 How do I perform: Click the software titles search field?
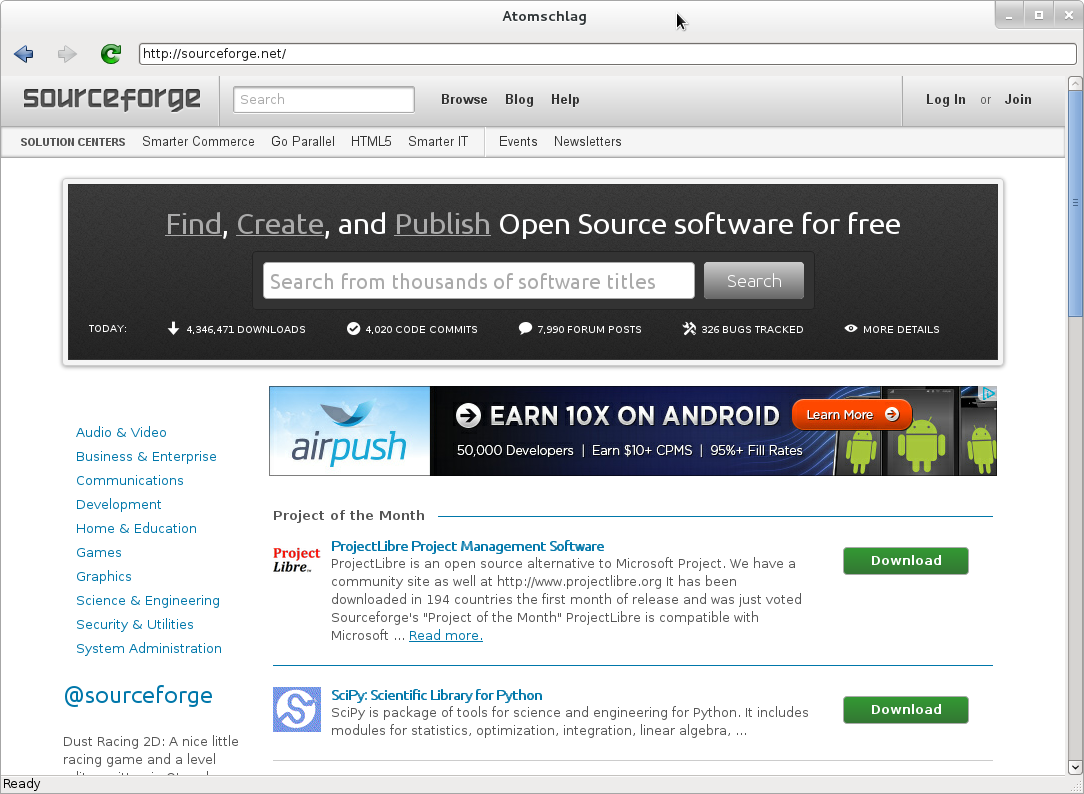pyautogui.click(x=477, y=281)
